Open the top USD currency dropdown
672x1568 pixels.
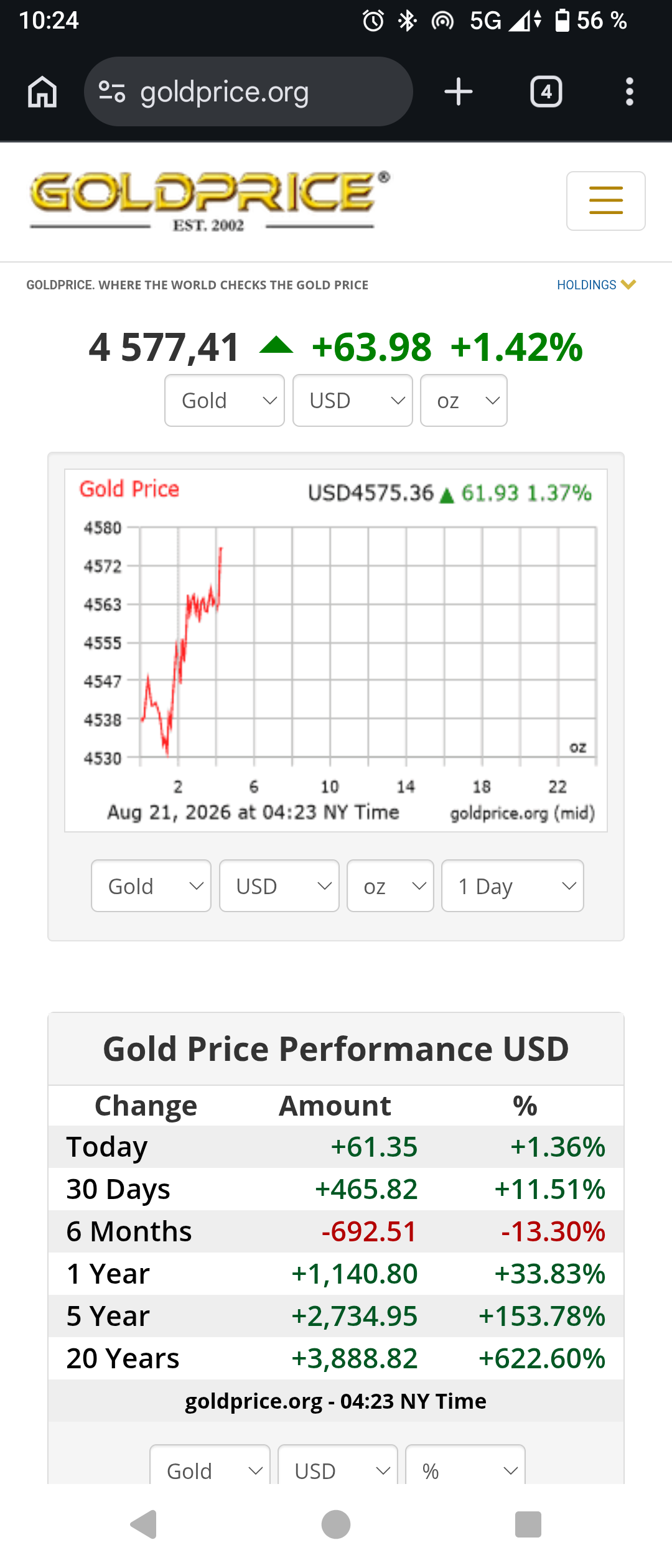(x=353, y=401)
